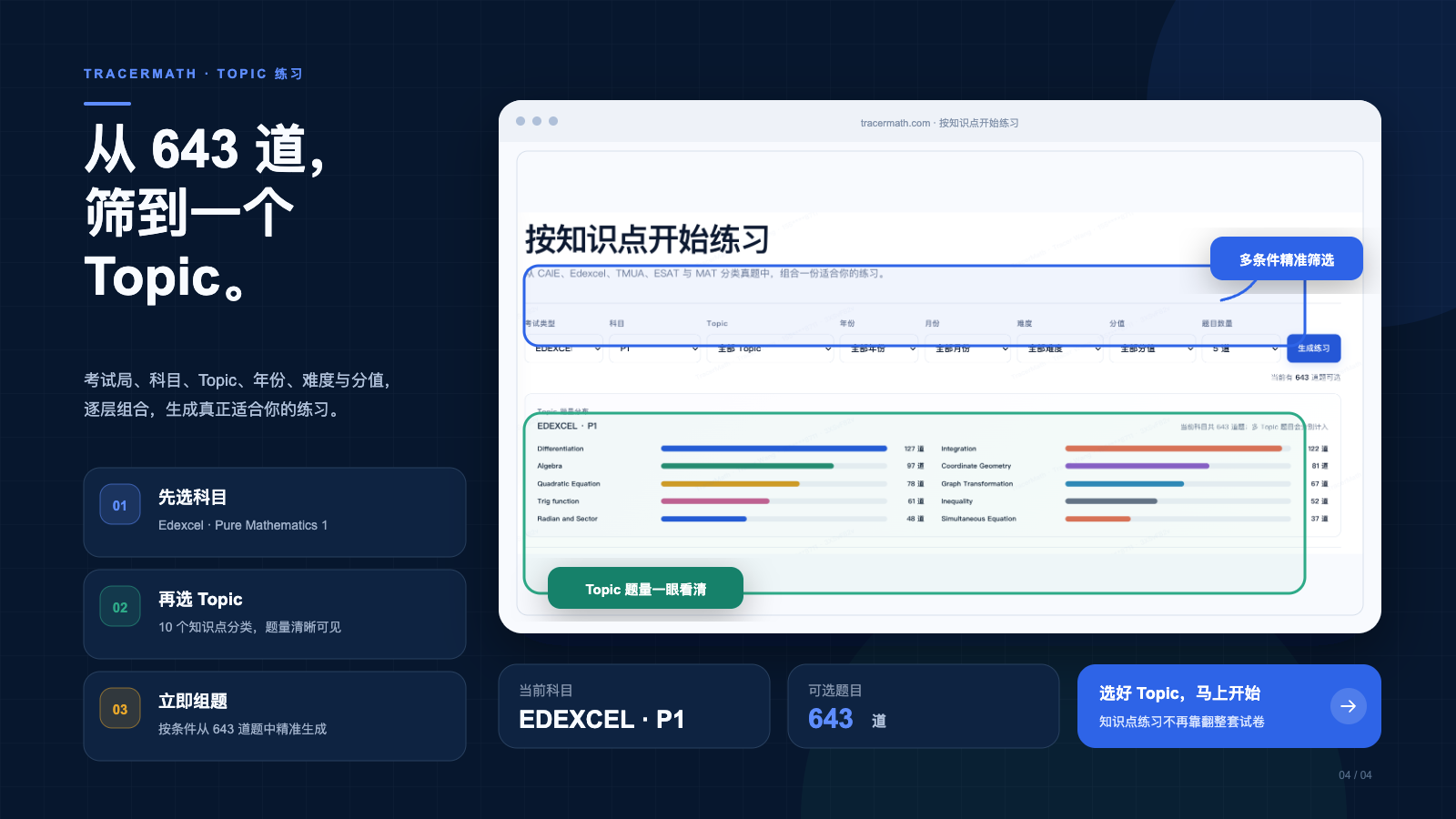
Task: Click the 'Radian and Sector' topic label
Action: tap(567, 519)
